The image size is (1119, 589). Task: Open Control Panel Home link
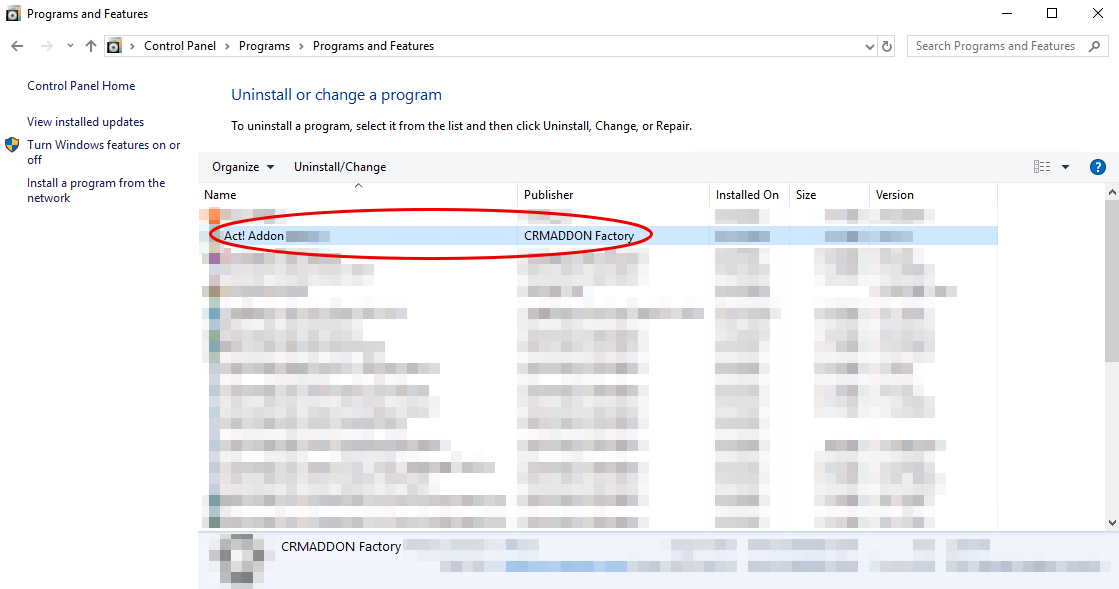pos(81,86)
